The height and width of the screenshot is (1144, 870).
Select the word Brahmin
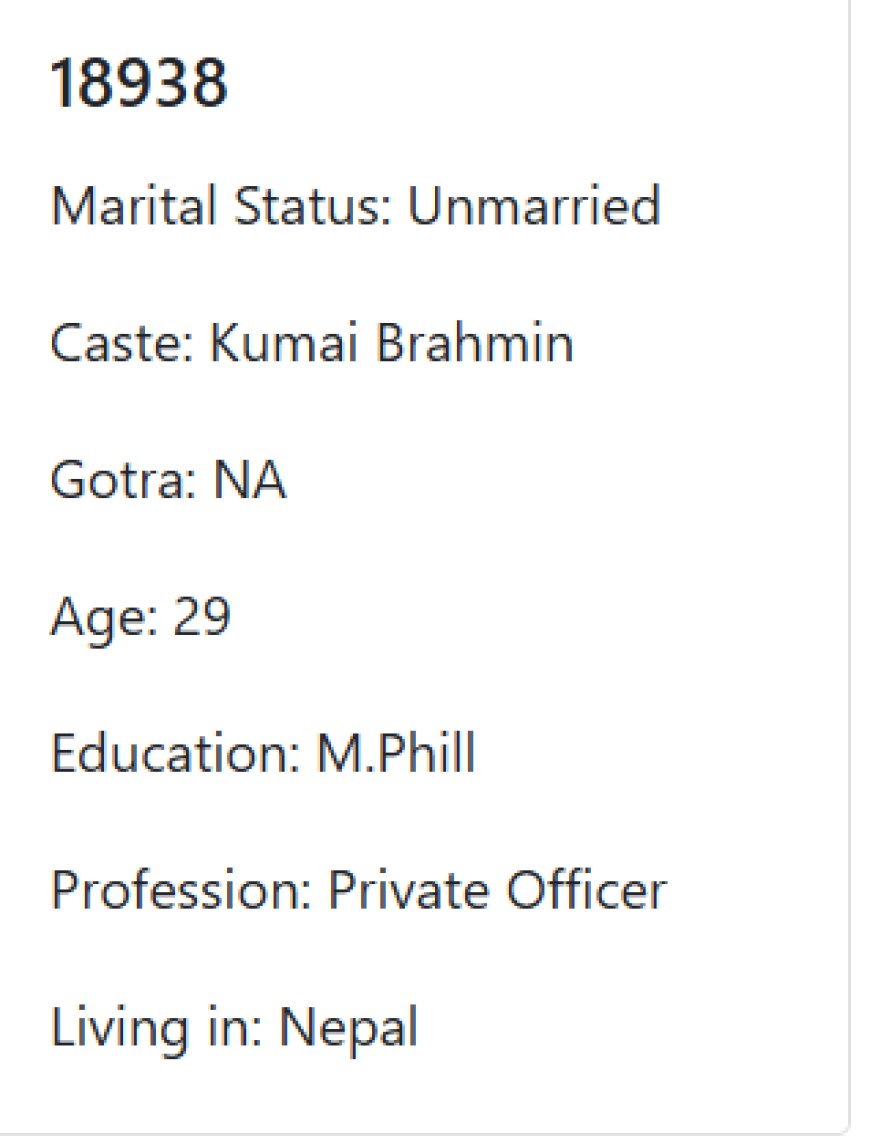[x=474, y=341]
